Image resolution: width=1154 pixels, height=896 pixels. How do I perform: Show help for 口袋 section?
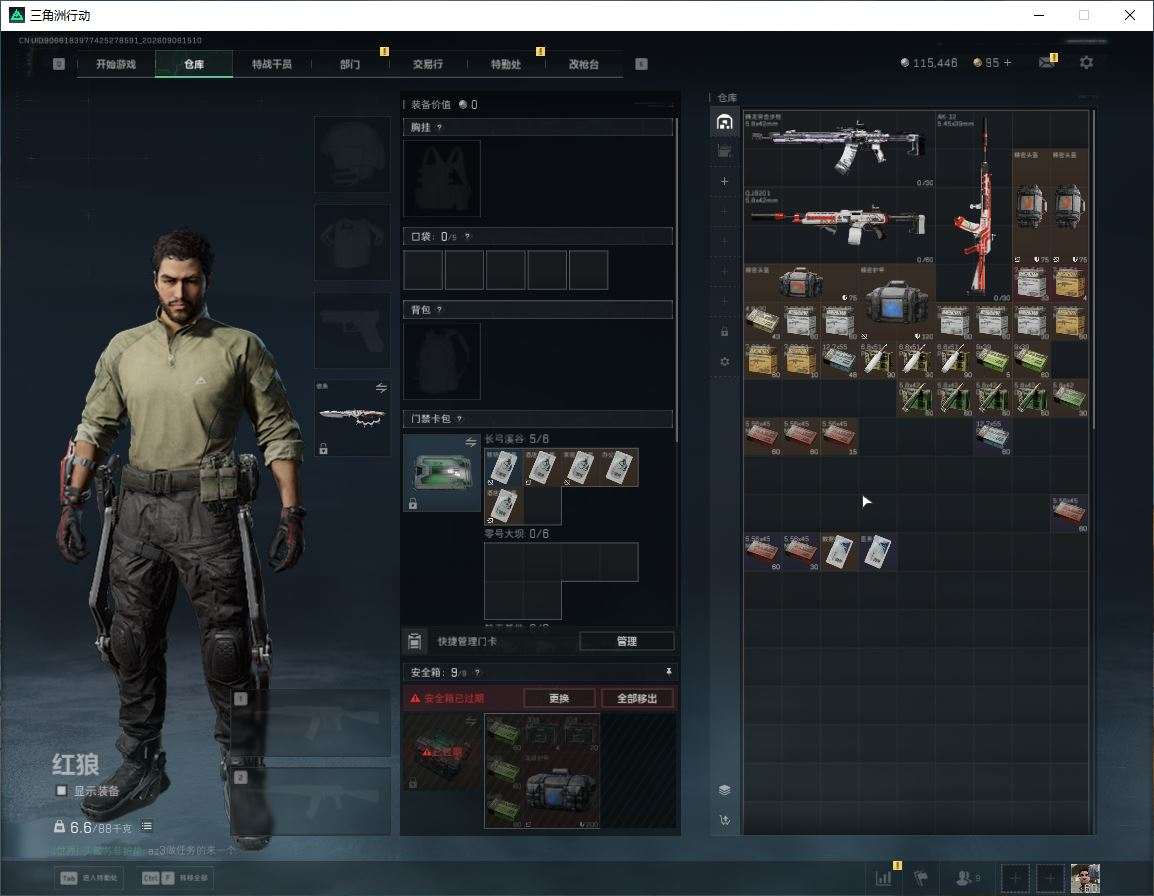point(467,236)
